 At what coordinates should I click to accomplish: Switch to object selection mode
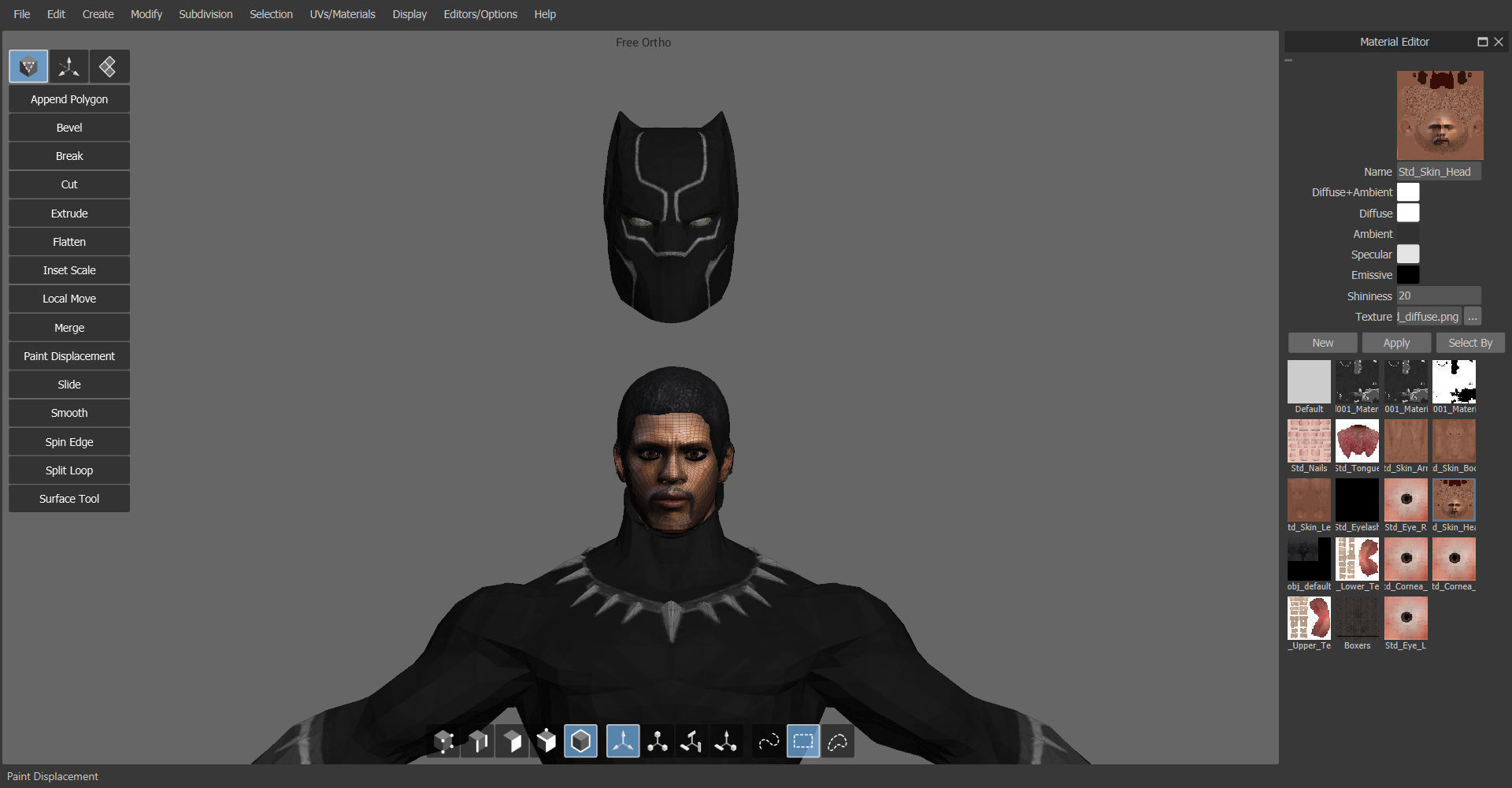(580, 742)
